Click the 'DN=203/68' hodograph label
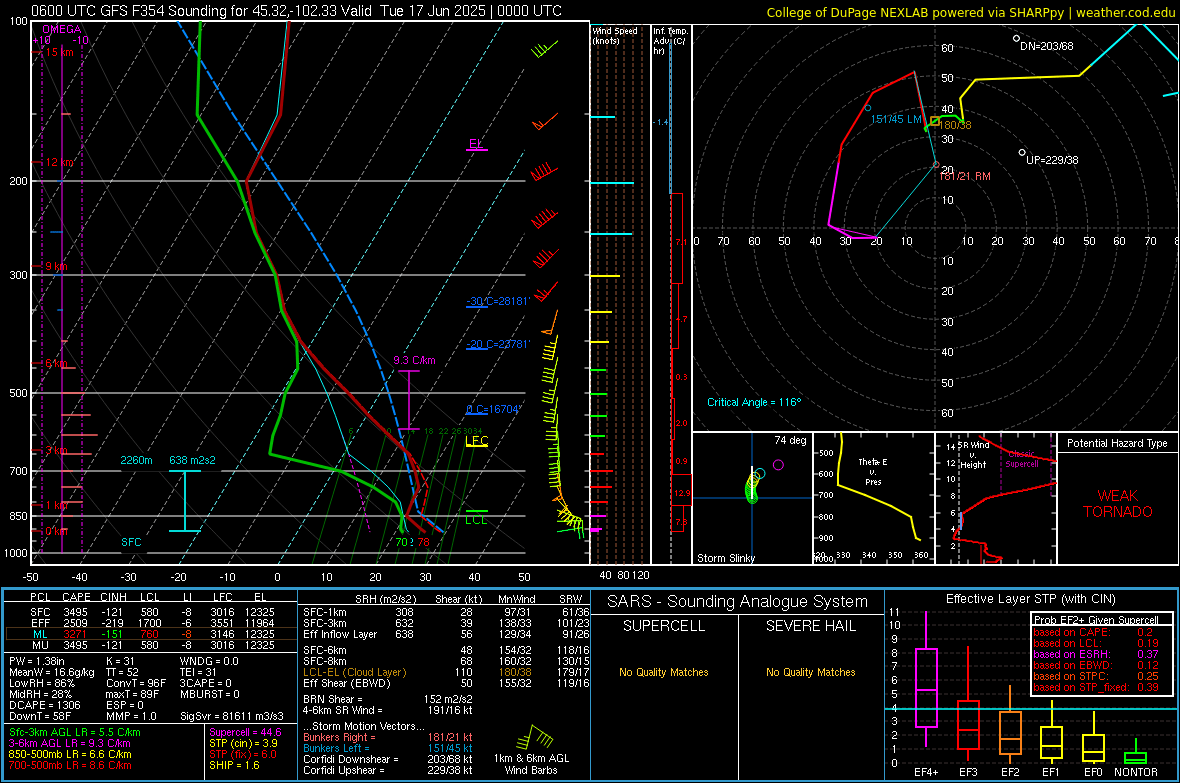This screenshot has height=783, width=1180. click(x=1046, y=46)
